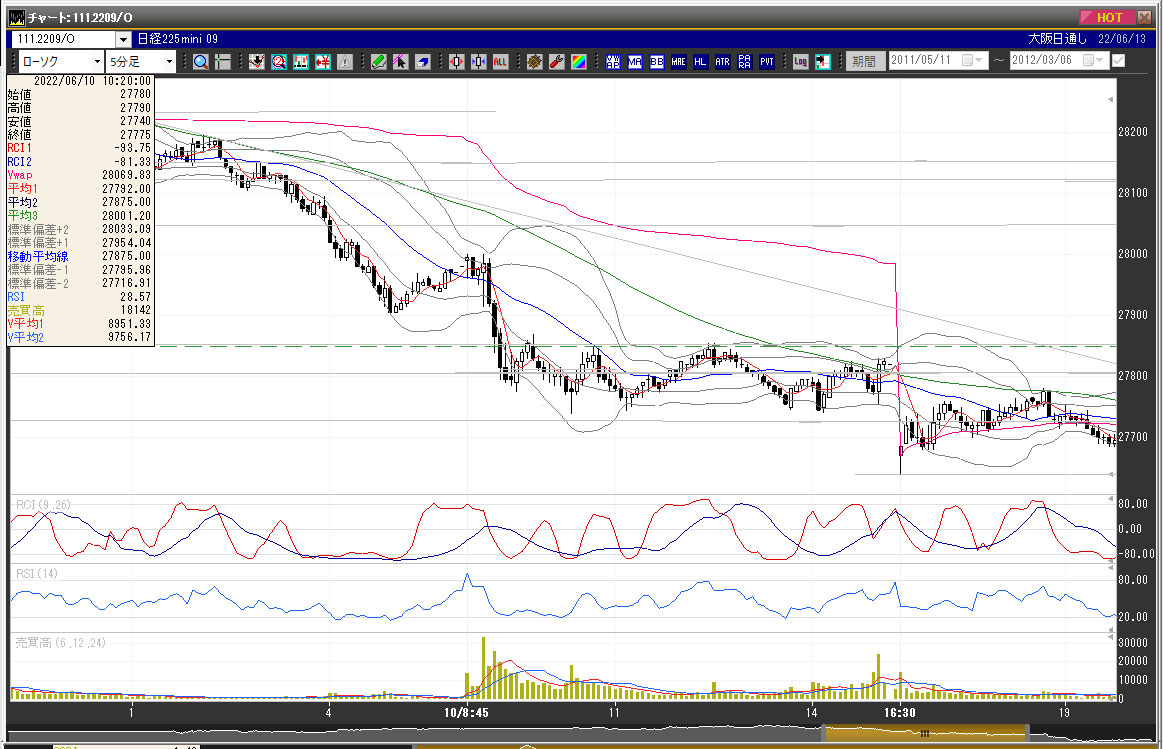Select the eraser tool
This screenshot has height=749, width=1163.
coord(423,62)
